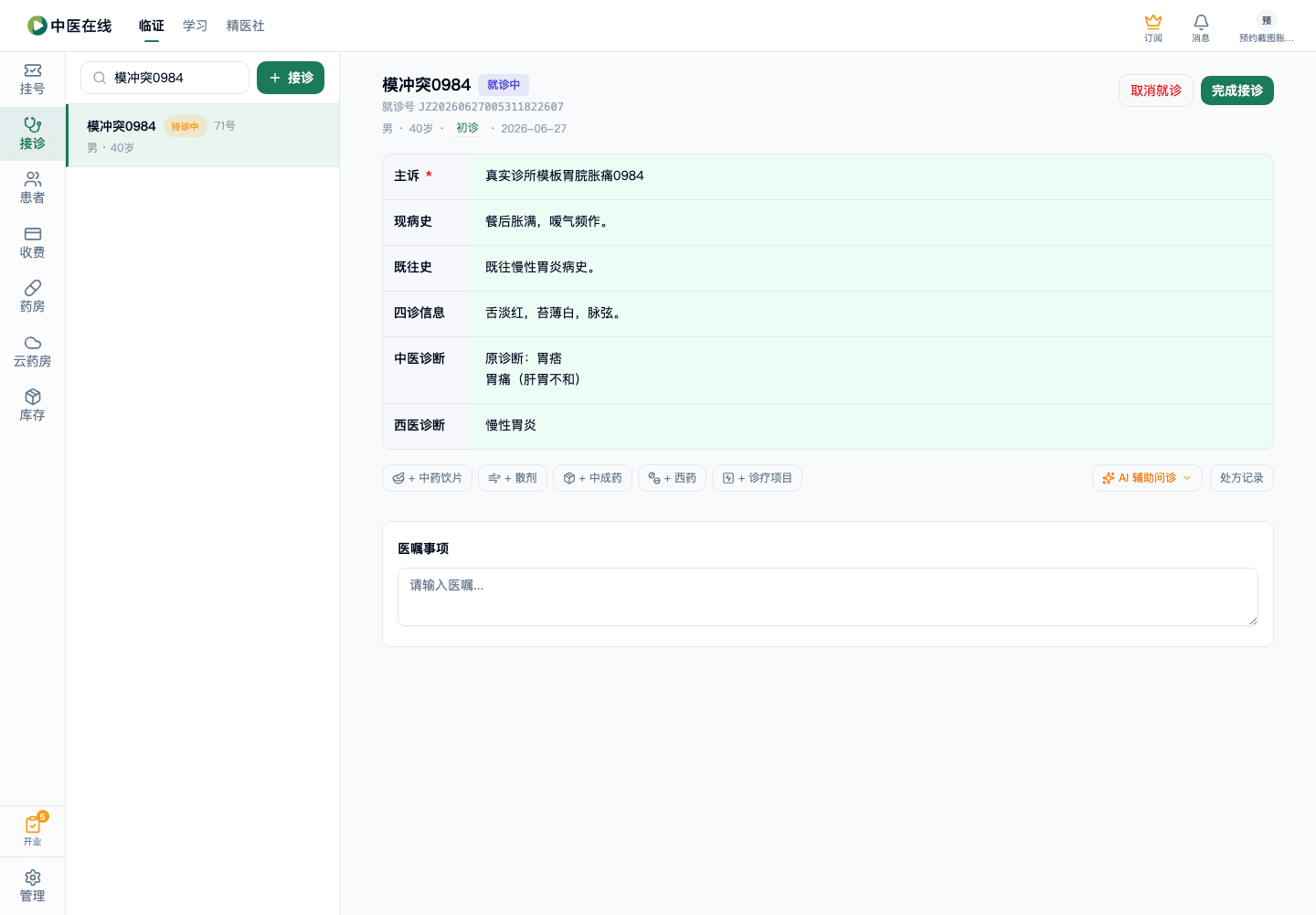Screen dimensions: 1316x915
Task: Click the 待诊中 status badge
Action: (186, 126)
